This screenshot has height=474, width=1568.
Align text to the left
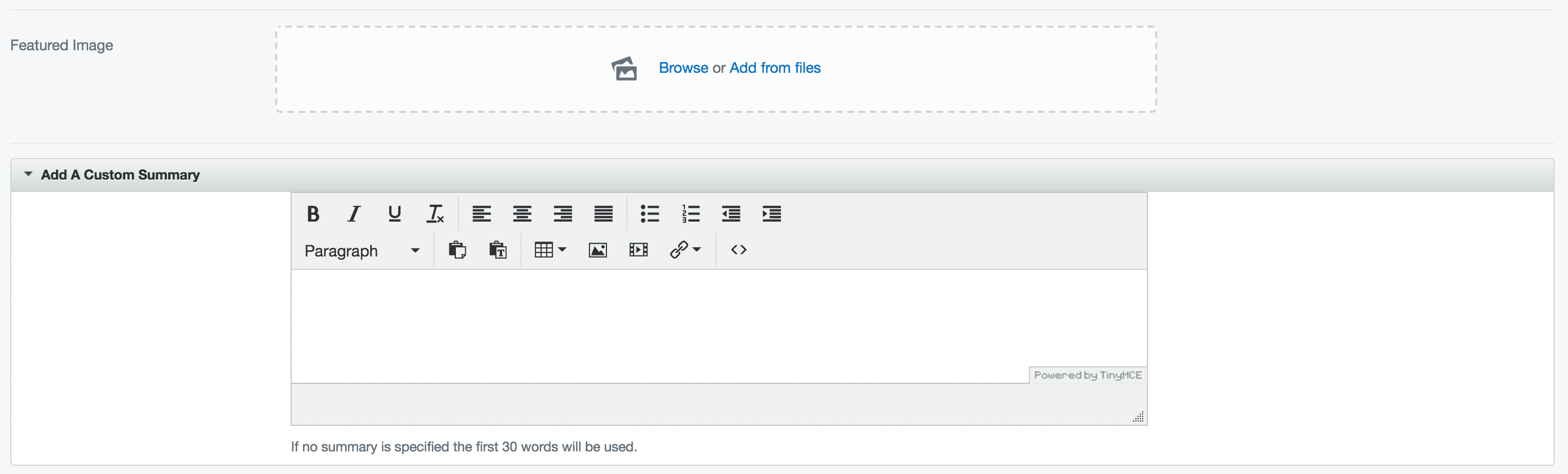pyautogui.click(x=482, y=213)
